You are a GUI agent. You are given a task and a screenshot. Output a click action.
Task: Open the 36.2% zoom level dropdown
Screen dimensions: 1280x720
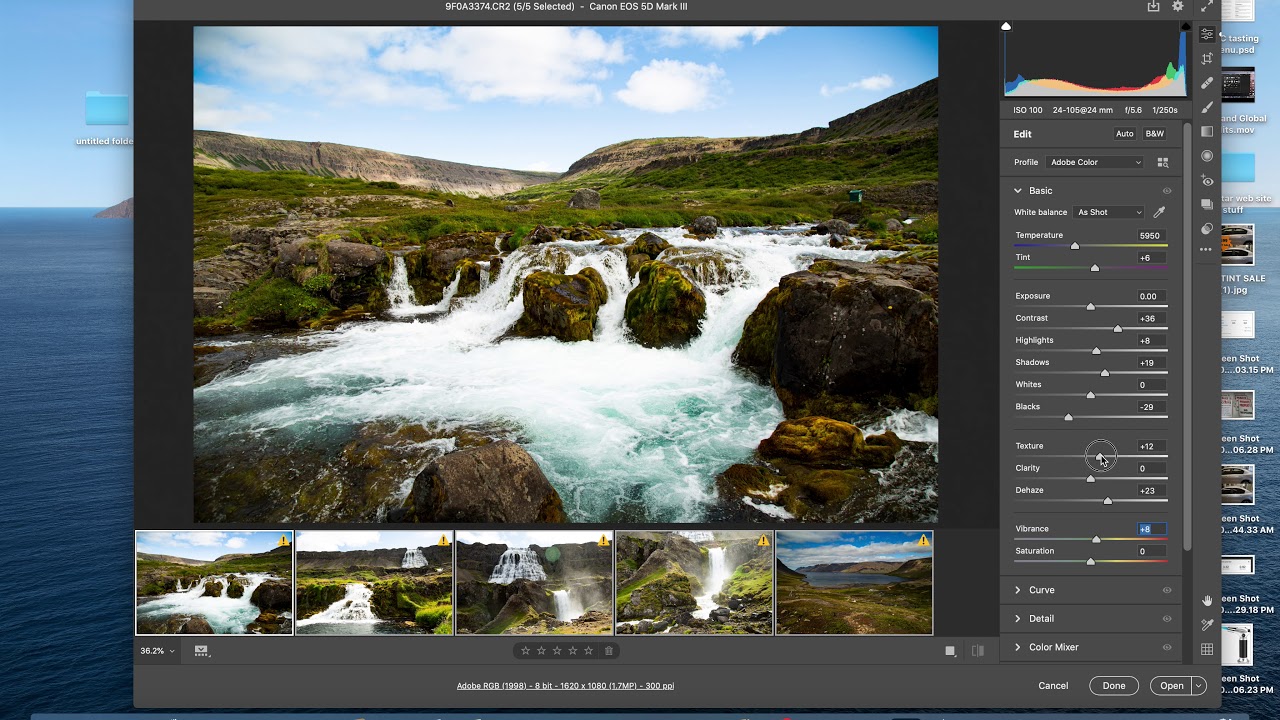click(x=157, y=650)
